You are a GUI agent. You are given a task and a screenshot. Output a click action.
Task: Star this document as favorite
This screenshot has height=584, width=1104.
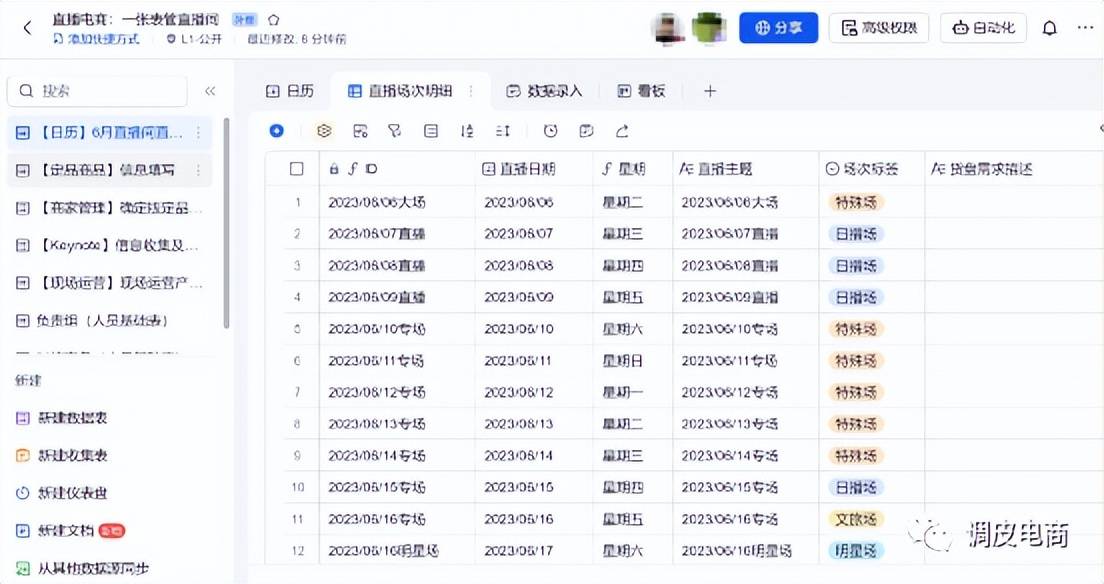tap(274, 20)
